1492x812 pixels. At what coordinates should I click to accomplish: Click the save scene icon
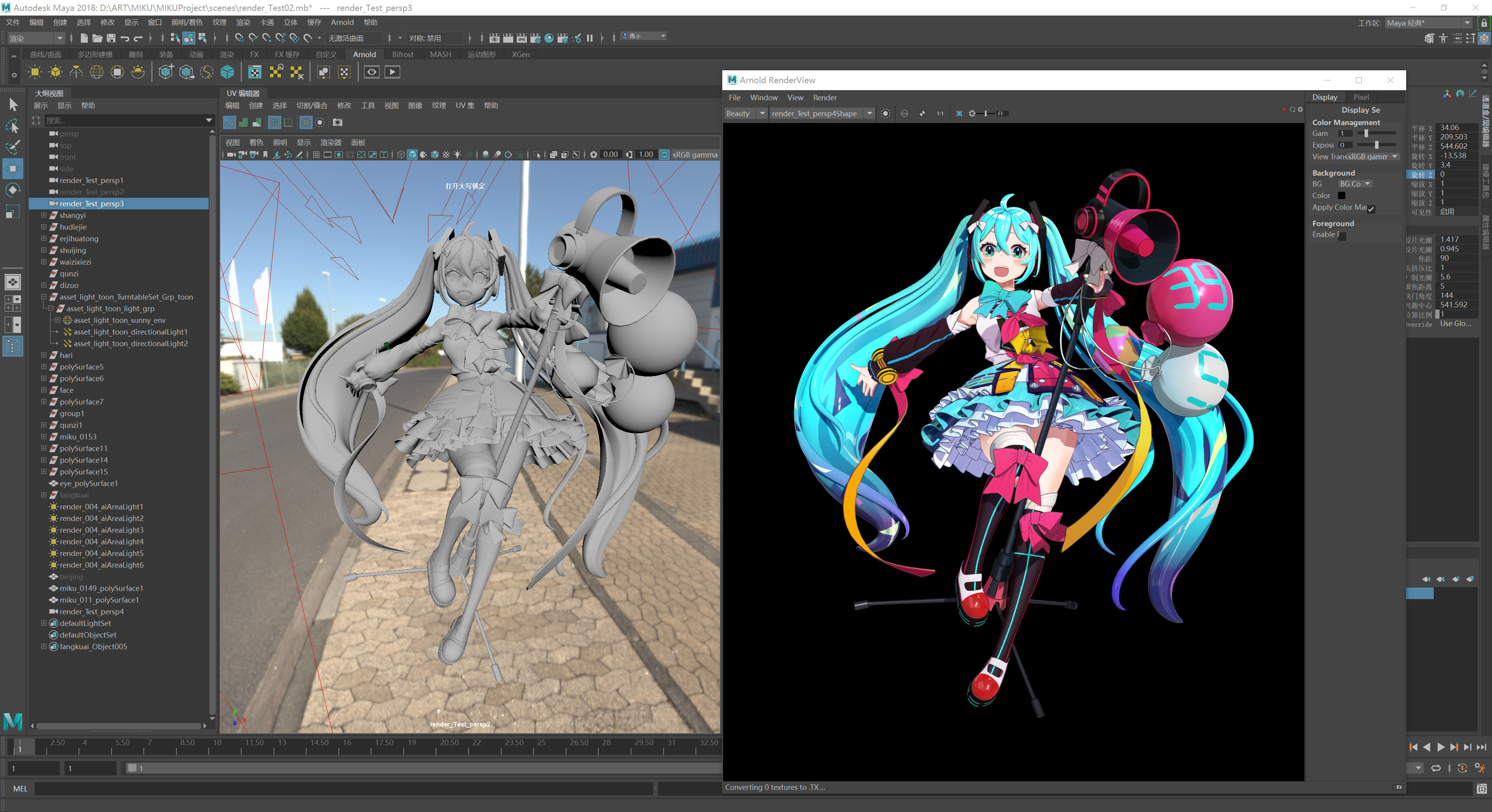111,38
